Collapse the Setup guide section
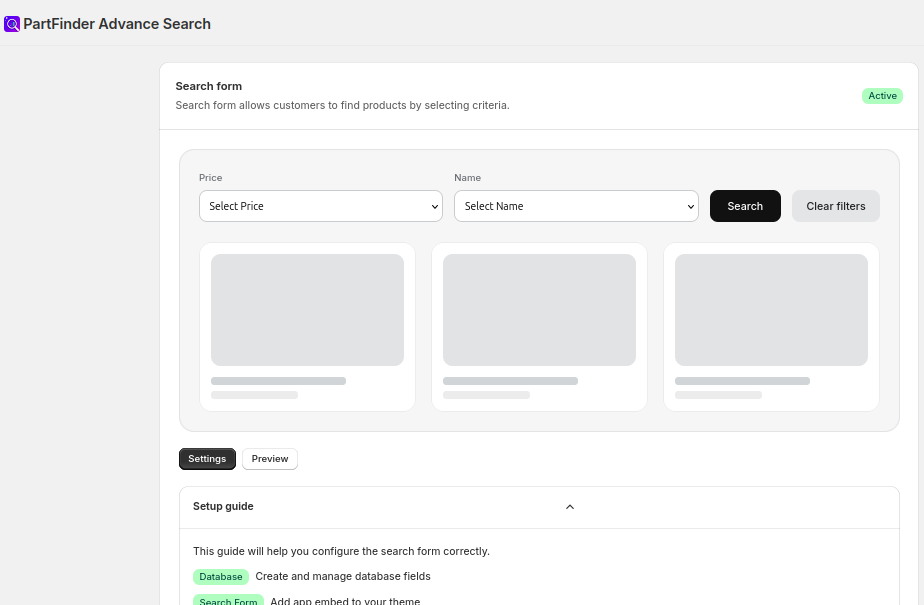Screen dimensions: 924x605 [x=570, y=507]
